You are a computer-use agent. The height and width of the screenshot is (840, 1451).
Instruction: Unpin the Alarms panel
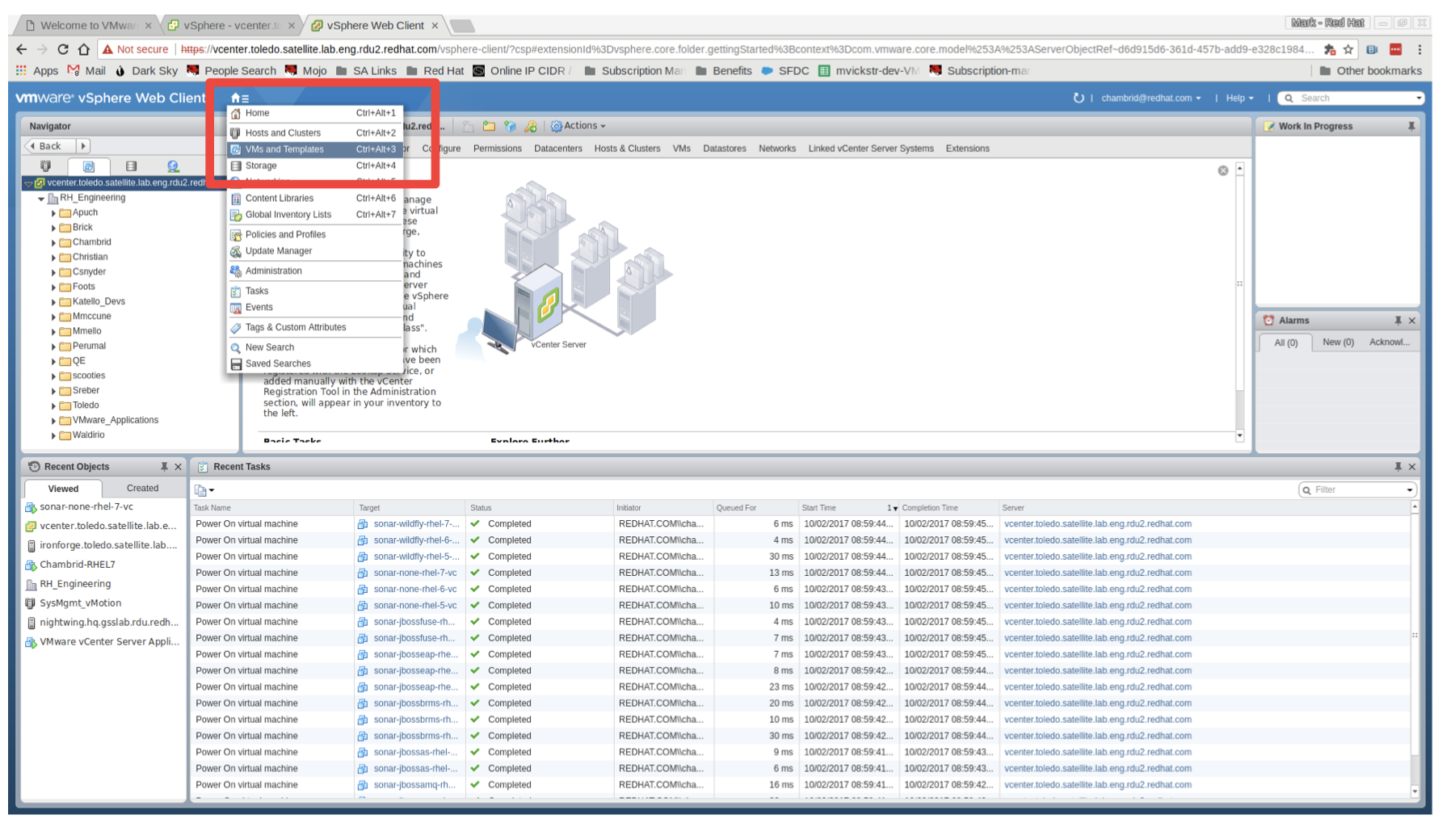1399,320
